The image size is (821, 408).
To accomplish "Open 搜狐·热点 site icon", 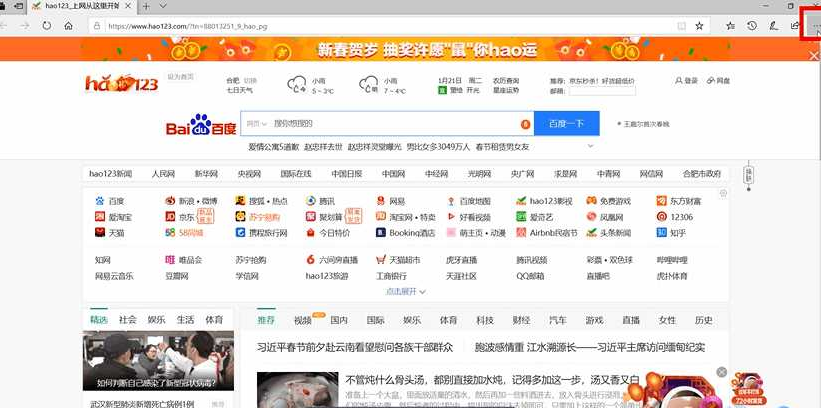I will point(240,201).
